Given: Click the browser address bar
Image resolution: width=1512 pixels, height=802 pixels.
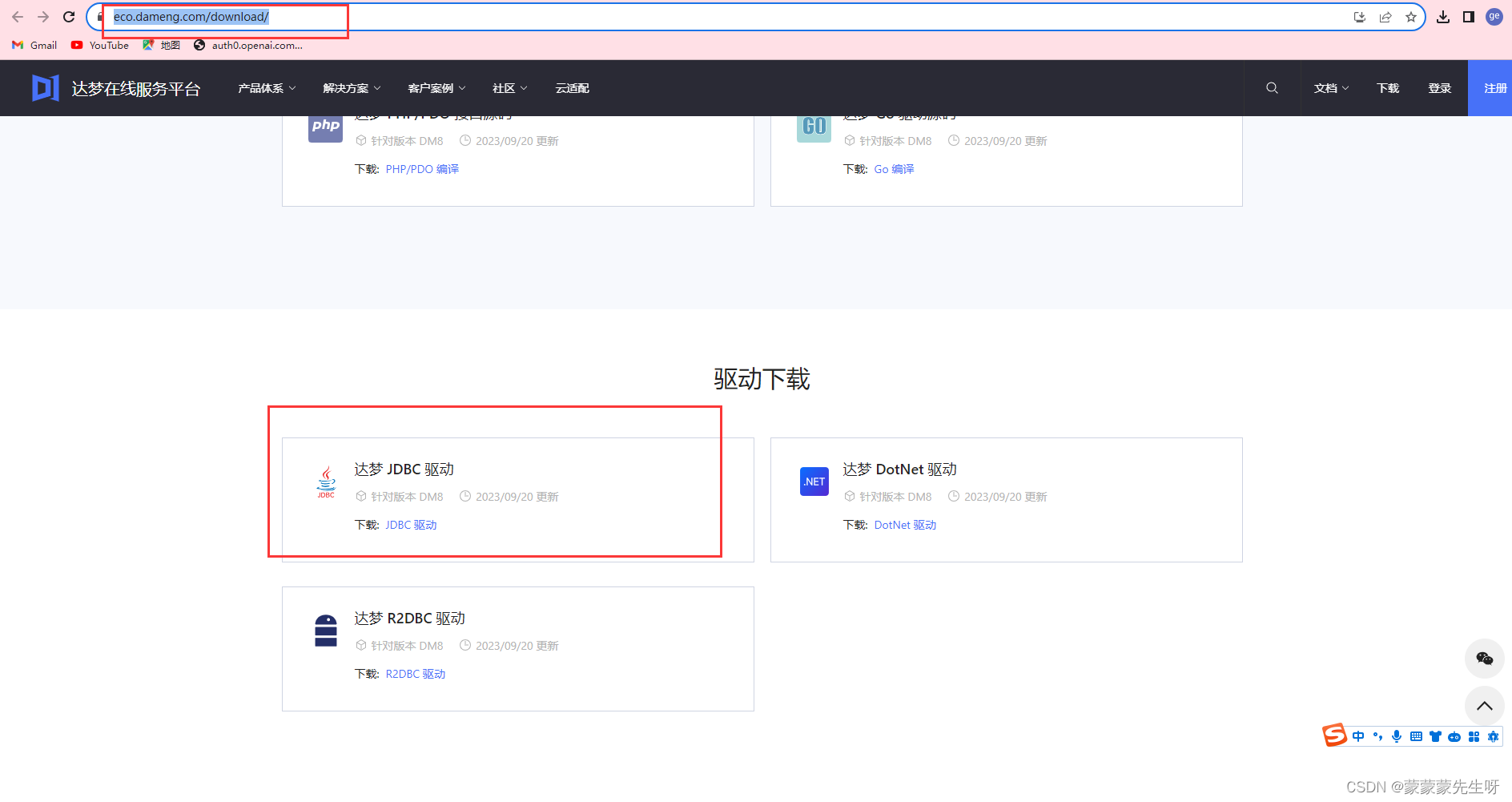Looking at the screenshot, I should [x=224, y=16].
